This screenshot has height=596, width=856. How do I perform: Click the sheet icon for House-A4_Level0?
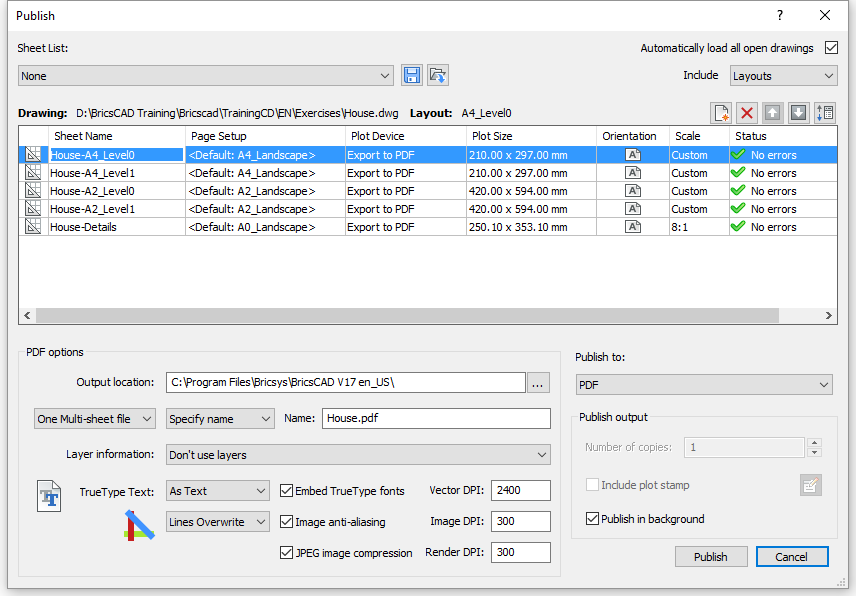[33, 154]
